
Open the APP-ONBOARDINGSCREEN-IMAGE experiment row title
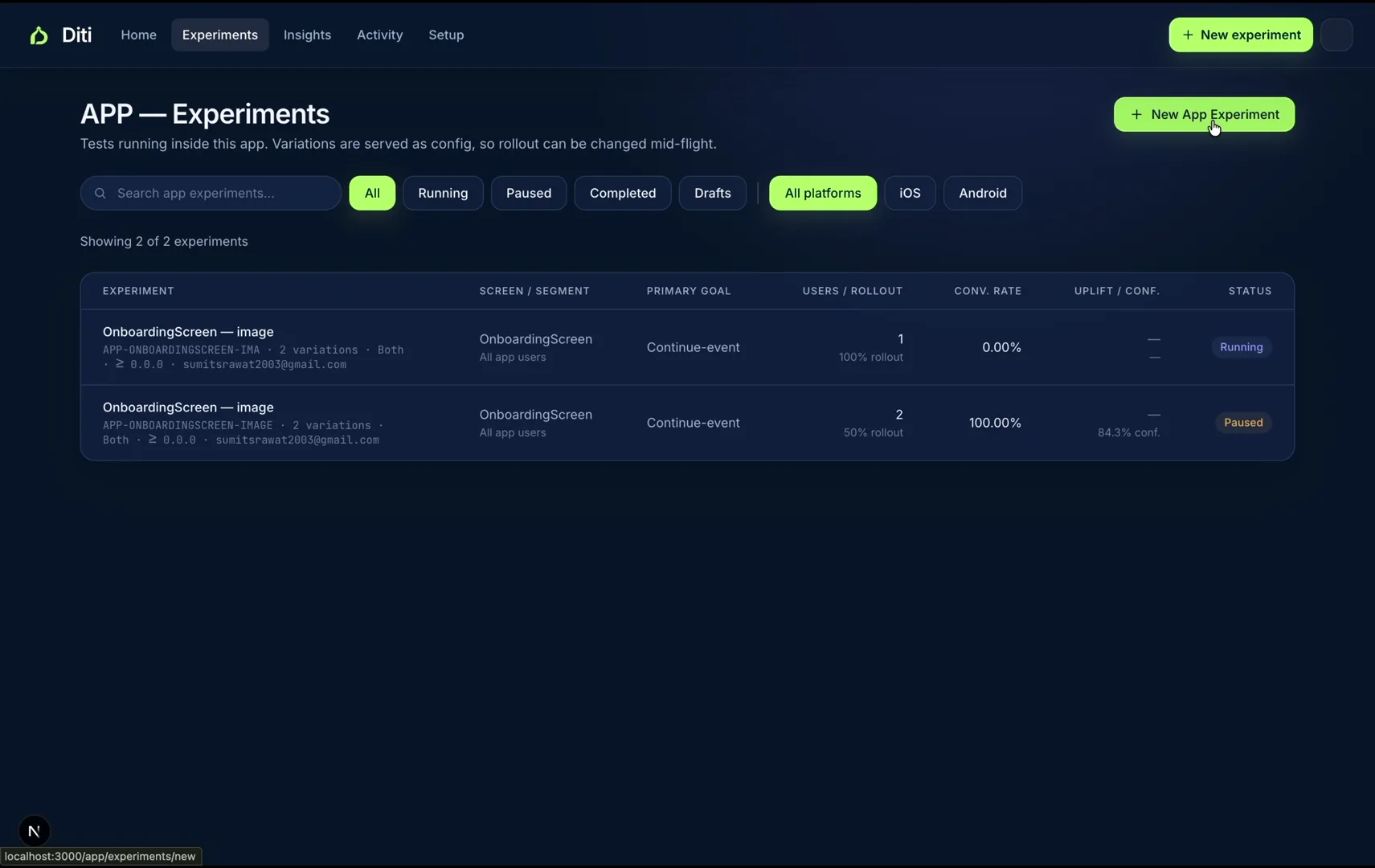(188, 407)
